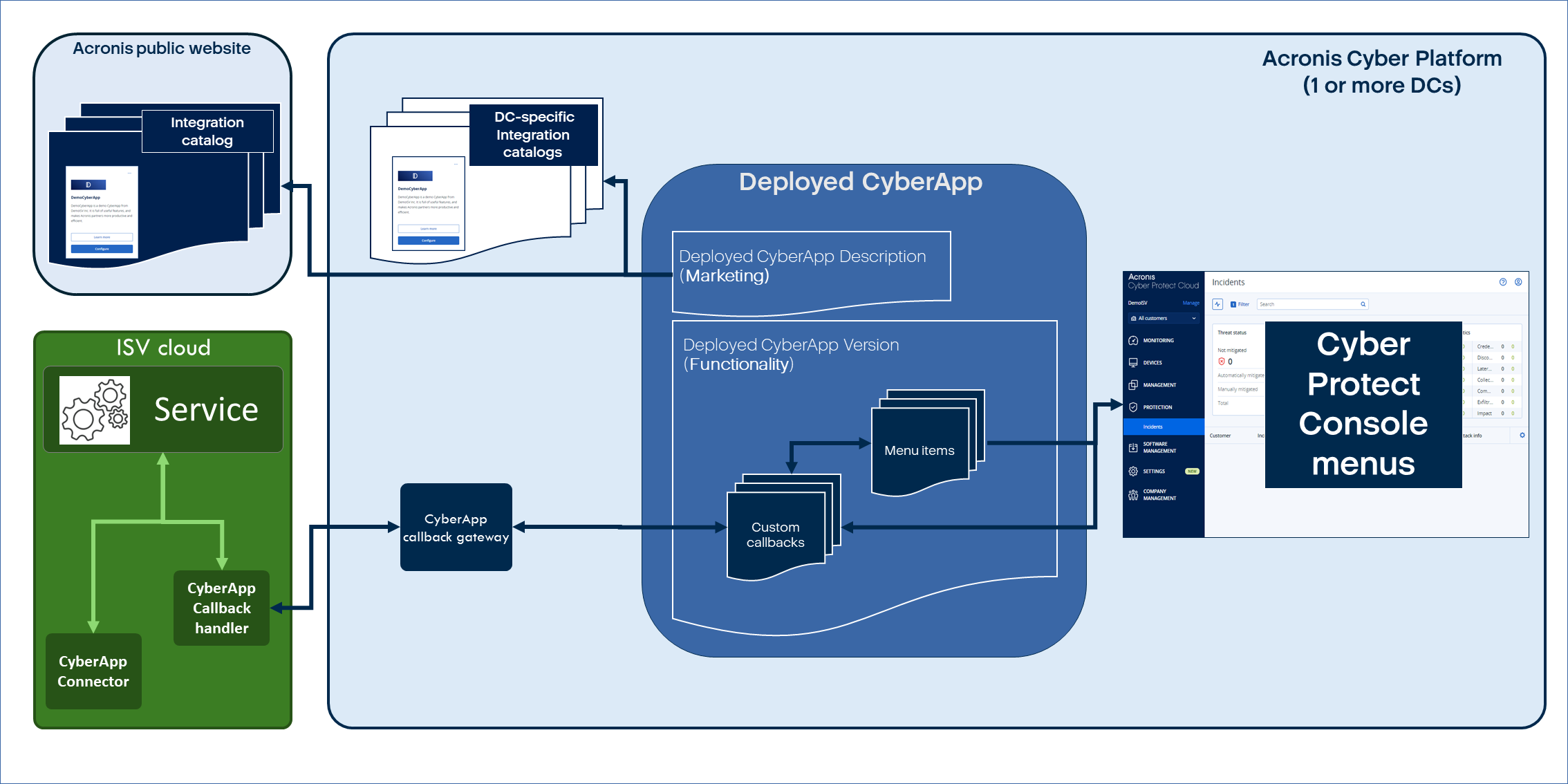Click the 'DC-specific Integration catalogs' label
This screenshot has width=1568, height=784.
pyautogui.click(x=533, y=135)
